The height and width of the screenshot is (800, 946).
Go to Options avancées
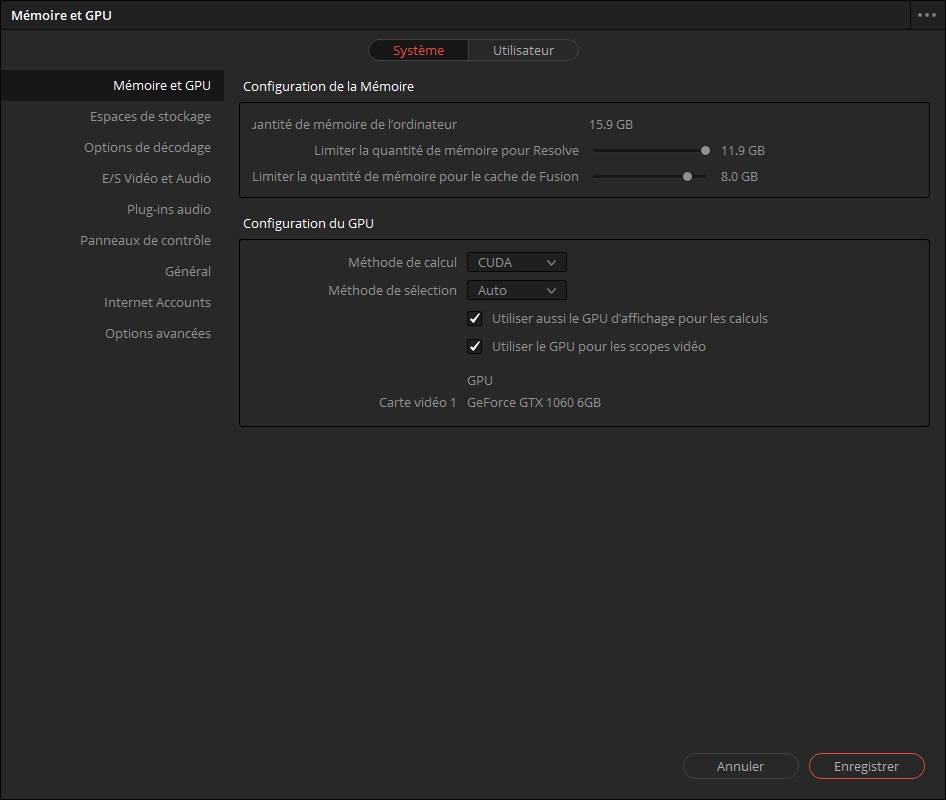click(x=158, y=334)
